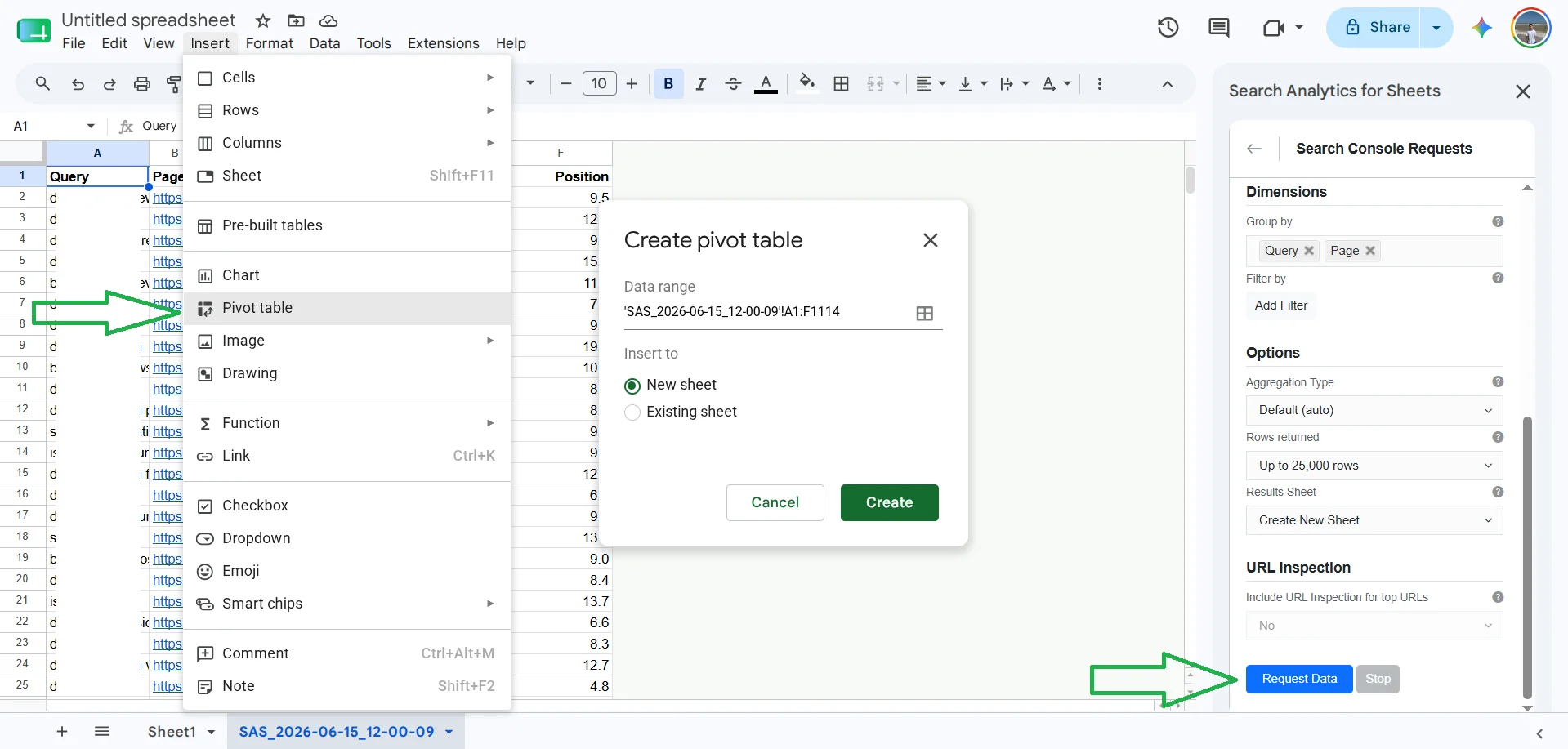The height and width of the screenshot is (749, 1568).
Task: Move spreadsheet with folder icon
Action: 297,20
